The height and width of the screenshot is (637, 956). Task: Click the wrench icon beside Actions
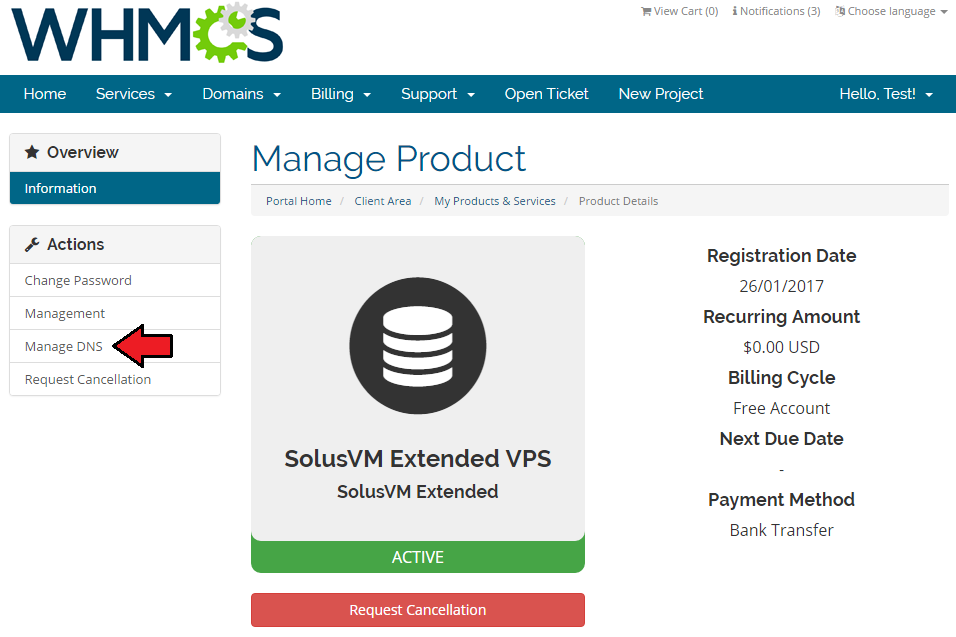[32, 244]
